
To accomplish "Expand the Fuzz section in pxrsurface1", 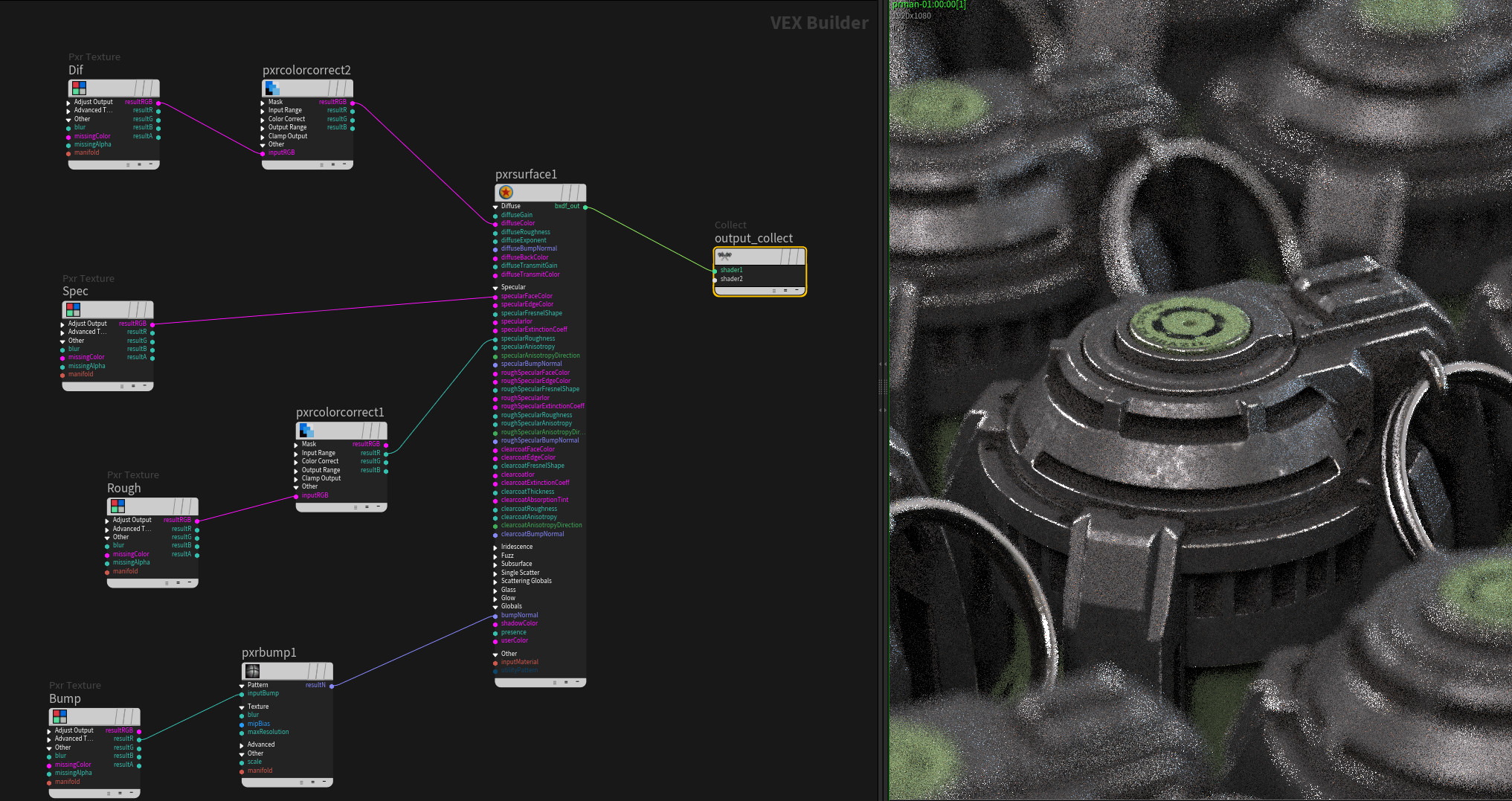I will point(496,555).
